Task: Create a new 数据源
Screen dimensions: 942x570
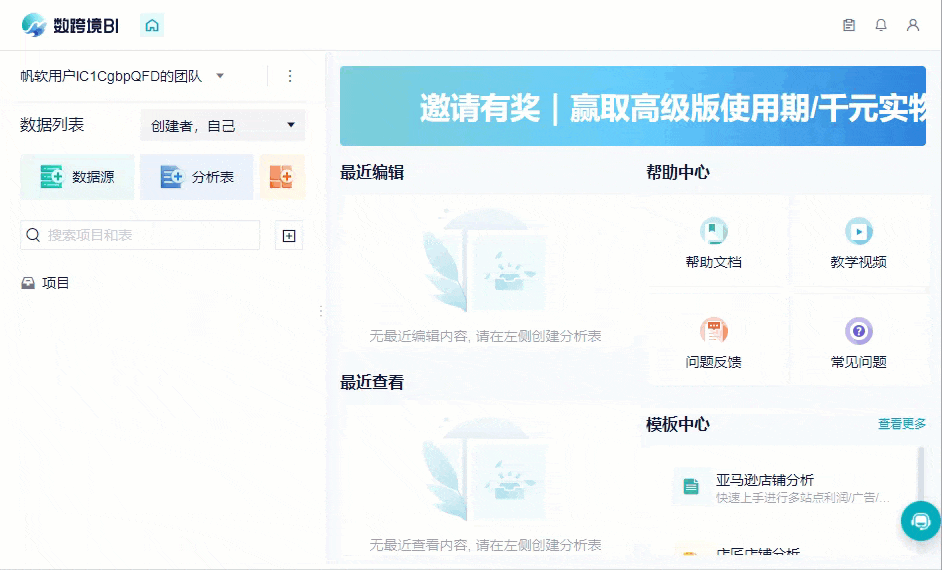Action: pos(77,177)
